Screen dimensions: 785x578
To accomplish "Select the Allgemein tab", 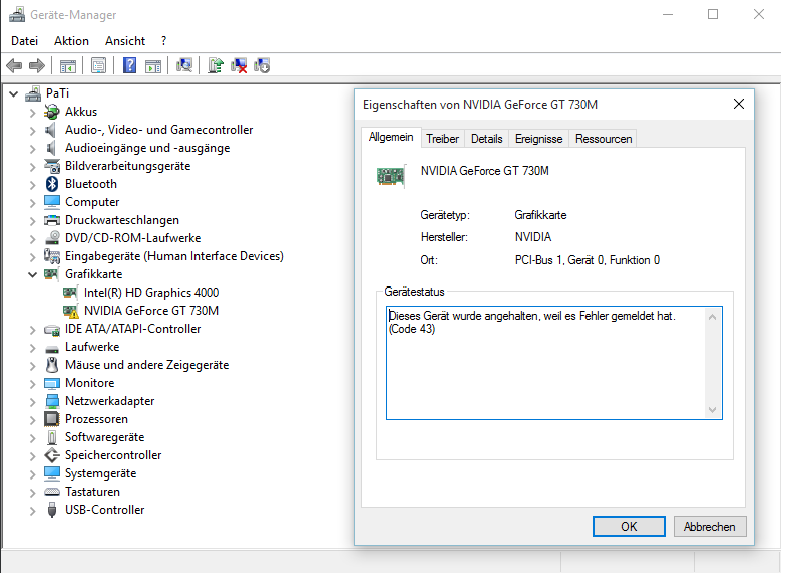I will (x=391, y=137).
